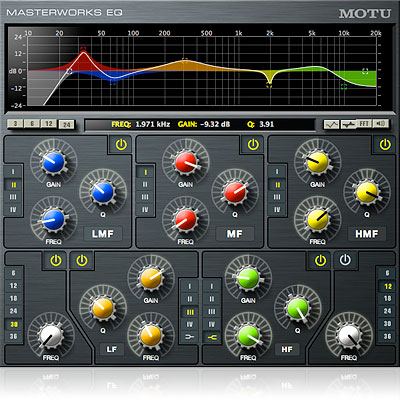Select filter type I for LMF band

point(13,172)
